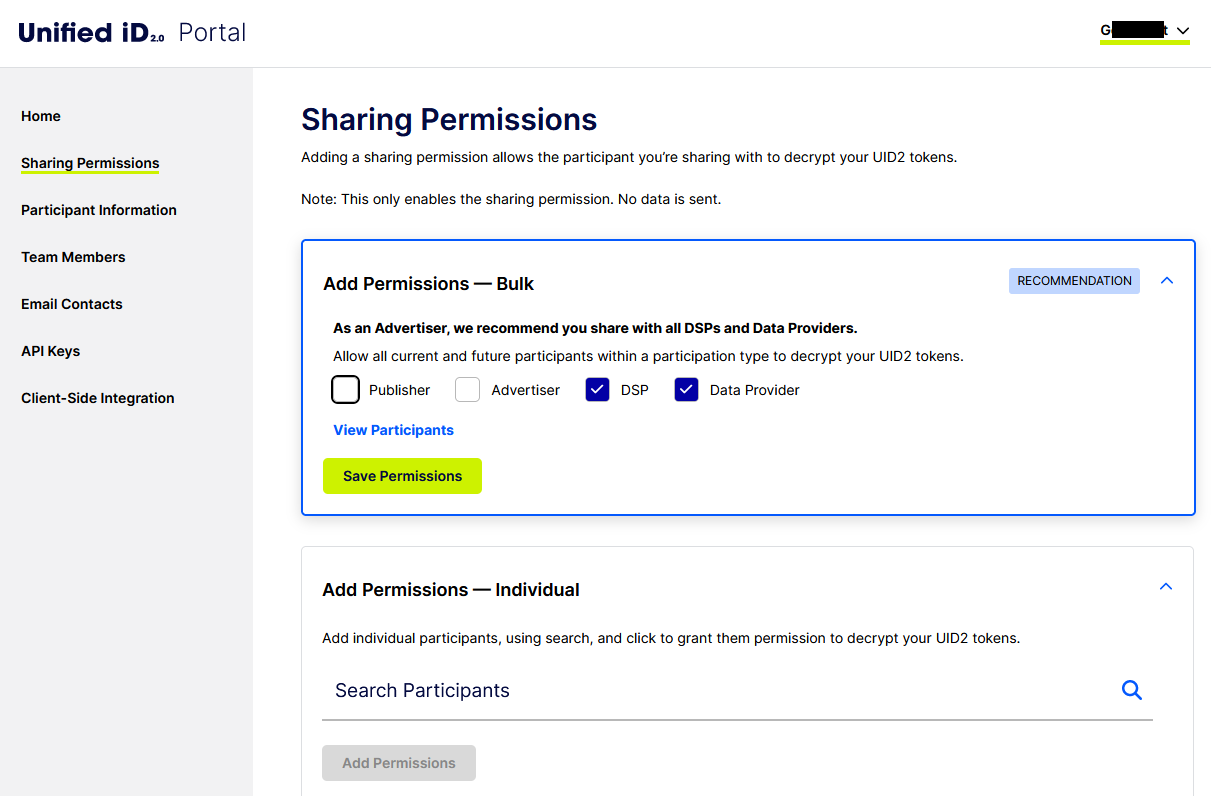Image resolution: width=1211 pixels, height=796 pixels.
Task: Disable the Data Provider checkbox
Action: tap(686, 389)
